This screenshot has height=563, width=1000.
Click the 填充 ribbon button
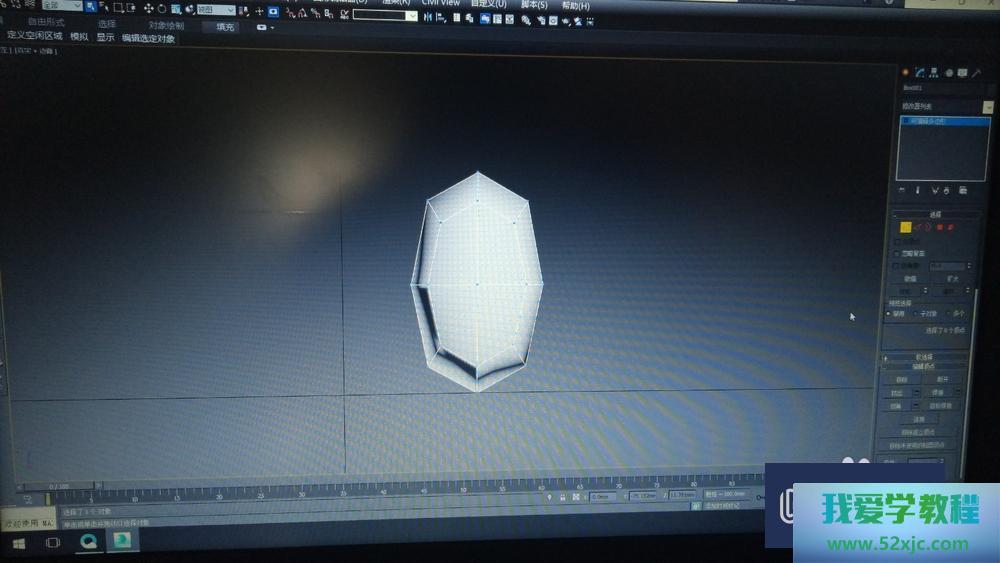(225, 27)
